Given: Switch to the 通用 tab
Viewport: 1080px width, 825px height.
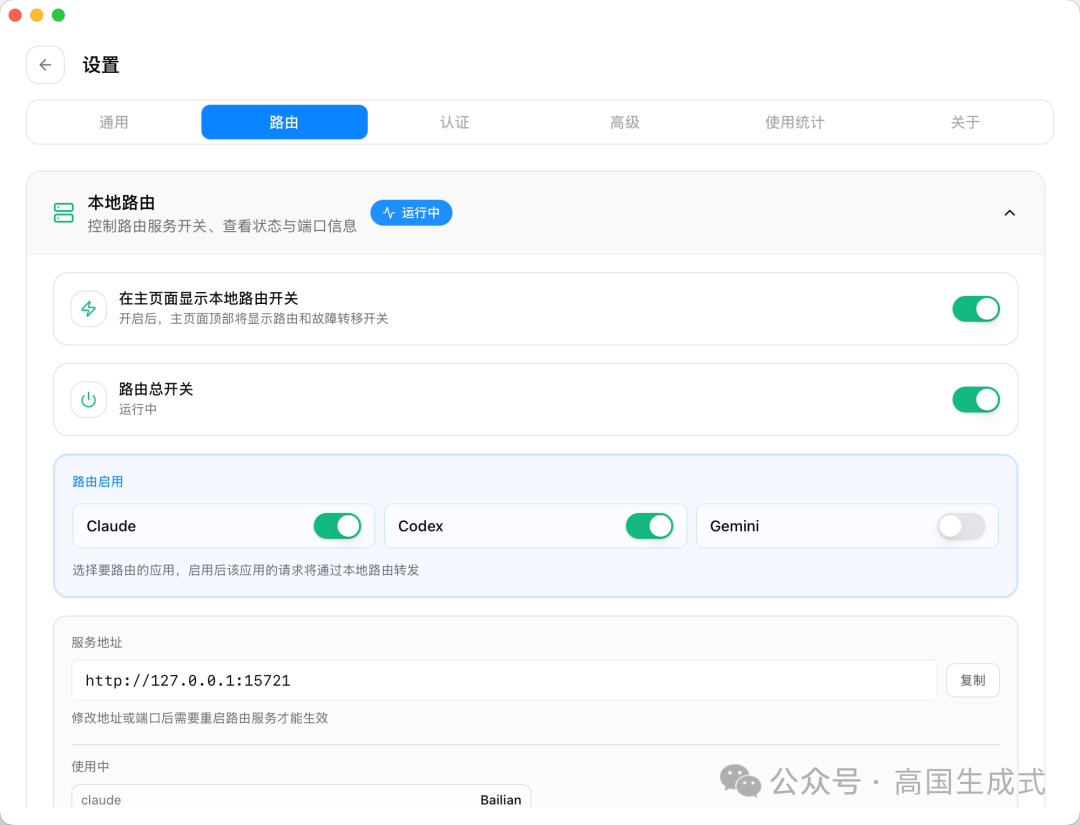Looking at the screenshot, I should pos(114,122).
